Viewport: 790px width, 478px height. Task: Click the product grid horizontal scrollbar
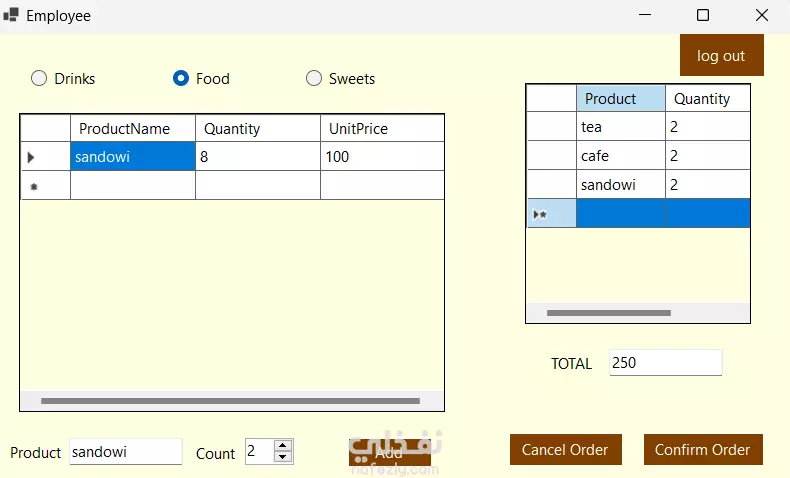(230, 401)
